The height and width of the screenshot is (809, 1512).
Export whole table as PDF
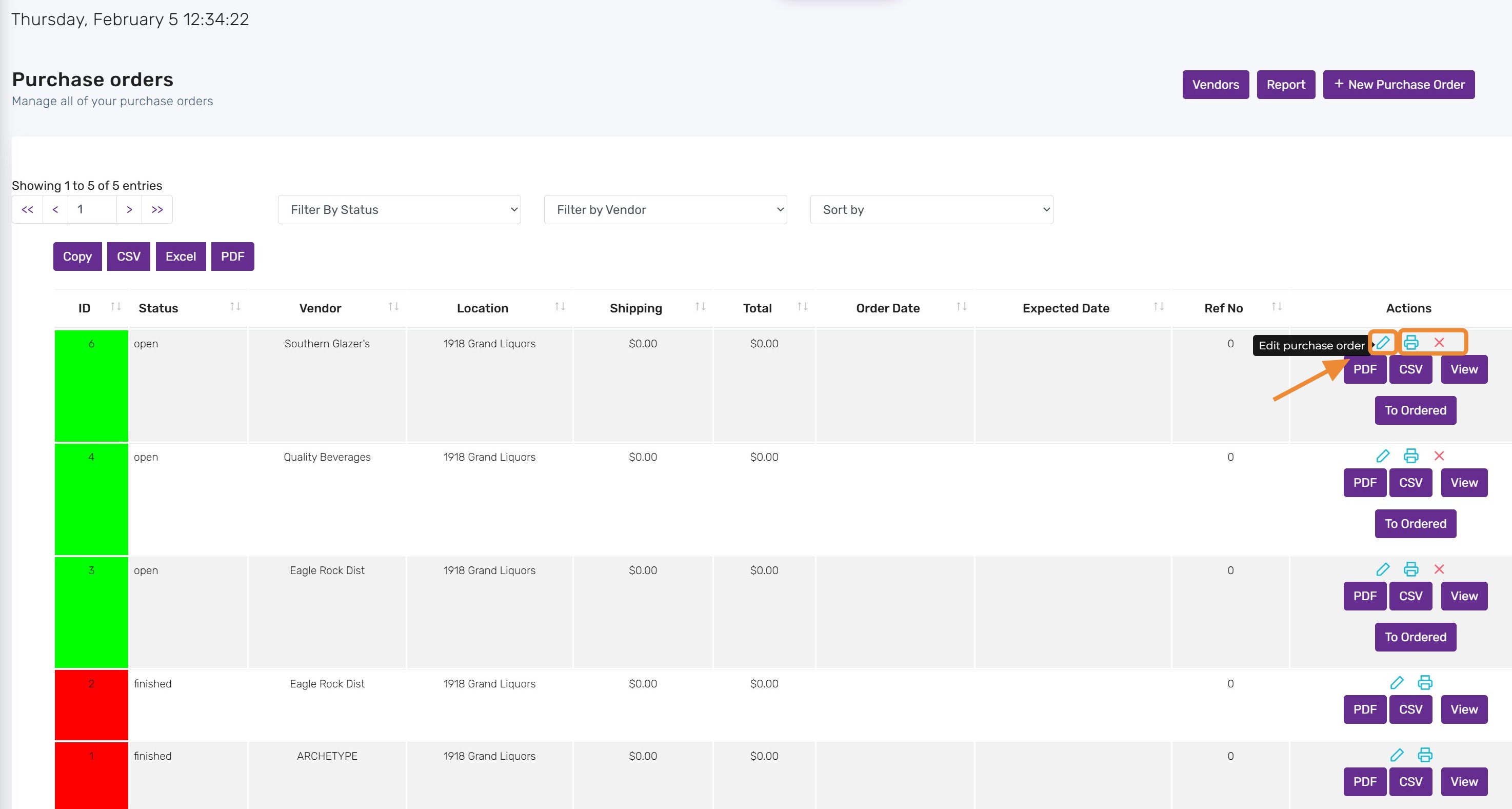(232, 256)
